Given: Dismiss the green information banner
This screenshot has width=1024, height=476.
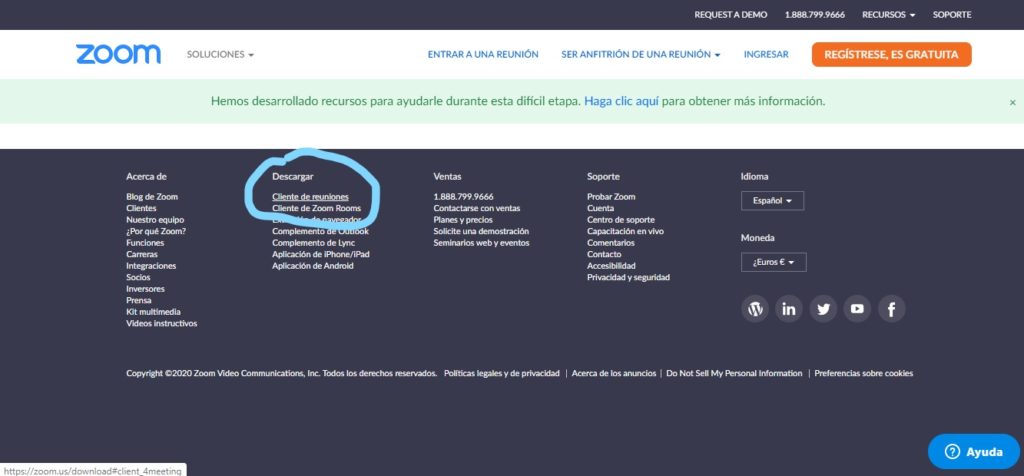Looking at the screenshot, I should [x=1012, y=103].
